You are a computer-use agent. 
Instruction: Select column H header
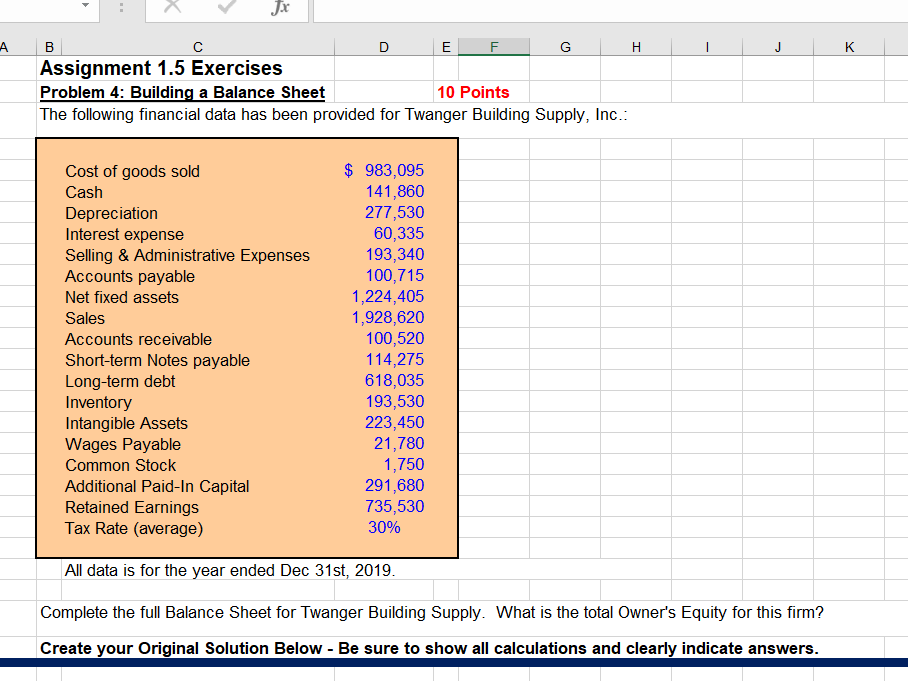tap(636, 47)
